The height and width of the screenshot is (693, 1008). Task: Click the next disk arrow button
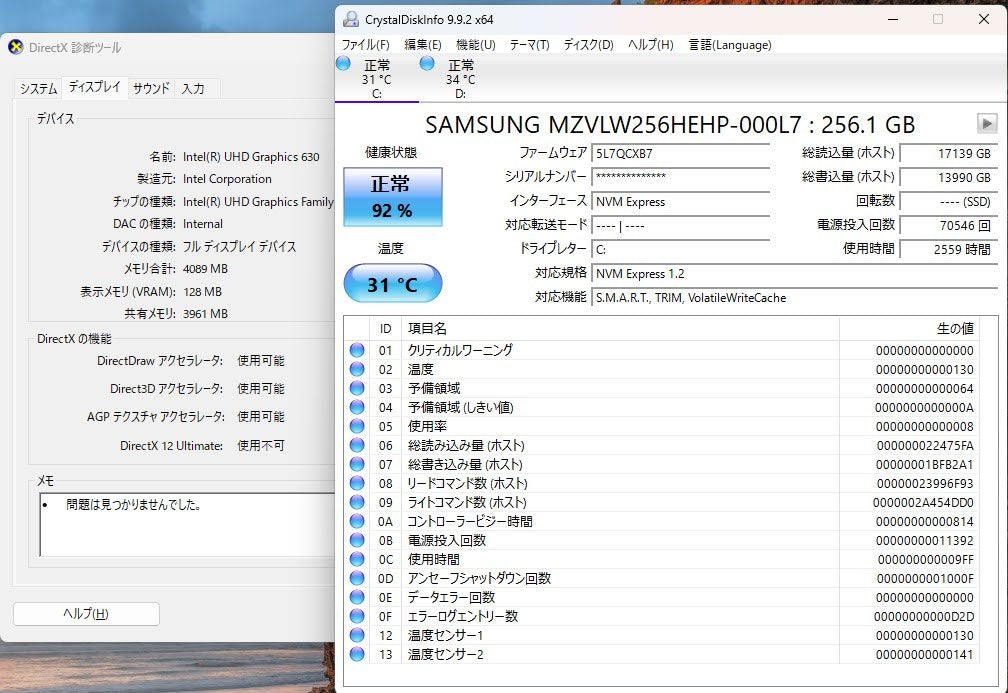pyautogui.click(x=987, y=123)
